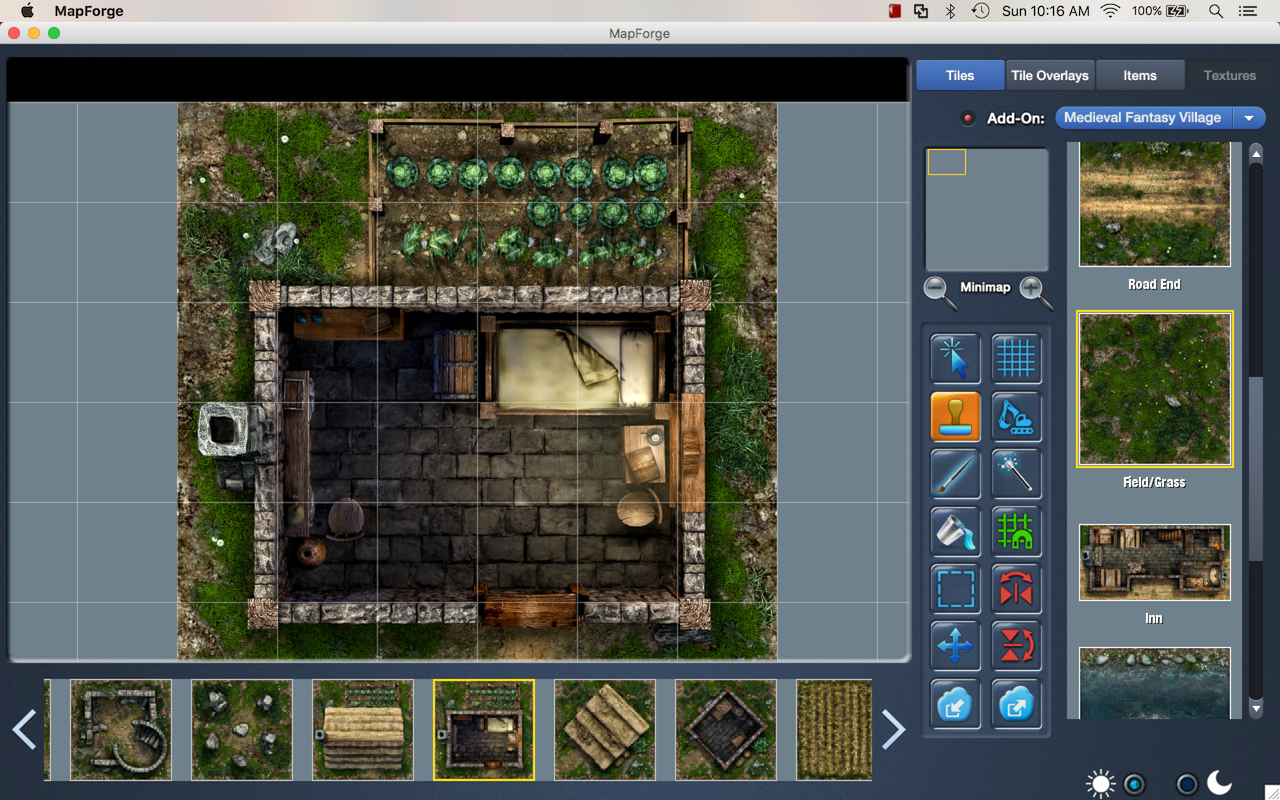The width and height of the screenshot is (1280, 800).
Task: Zoom in with minimap plus magnifier
Action: pyautogui.click(x=1036, y=292)
